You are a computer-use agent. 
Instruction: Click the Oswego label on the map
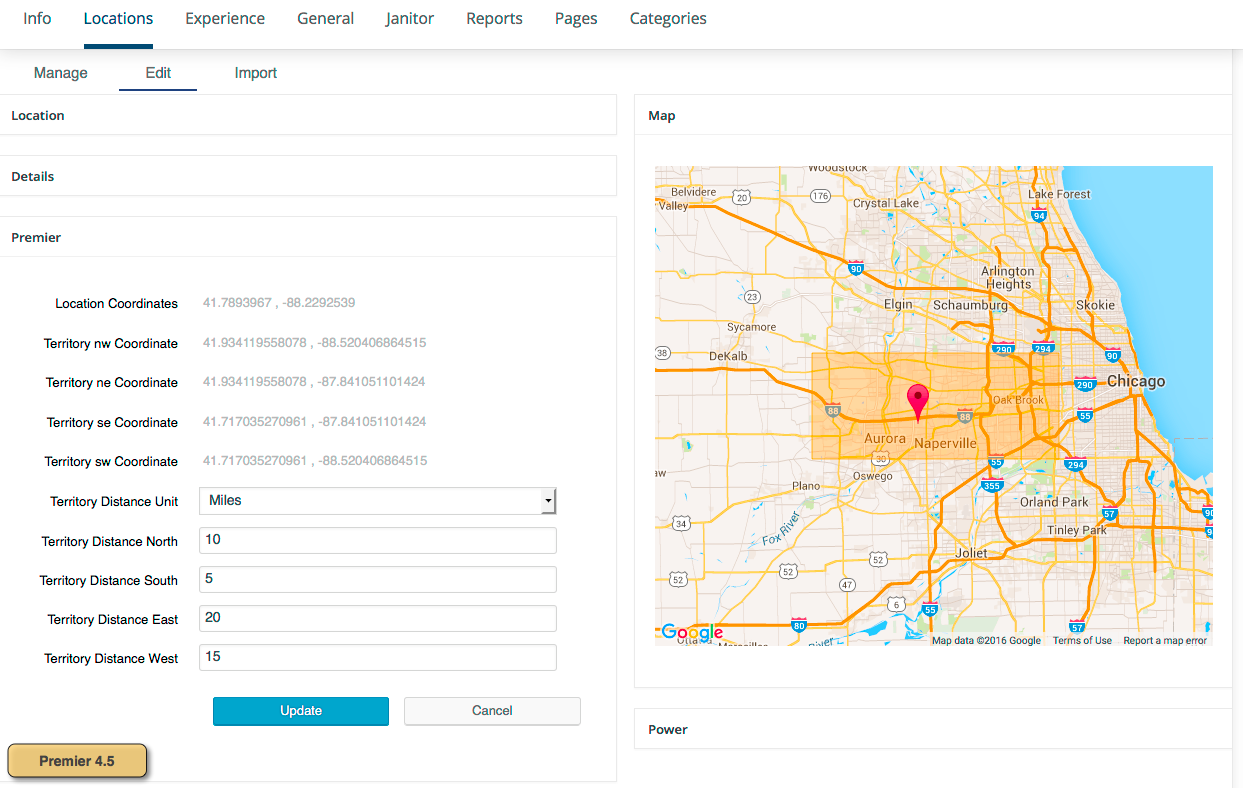click(873, 477)
